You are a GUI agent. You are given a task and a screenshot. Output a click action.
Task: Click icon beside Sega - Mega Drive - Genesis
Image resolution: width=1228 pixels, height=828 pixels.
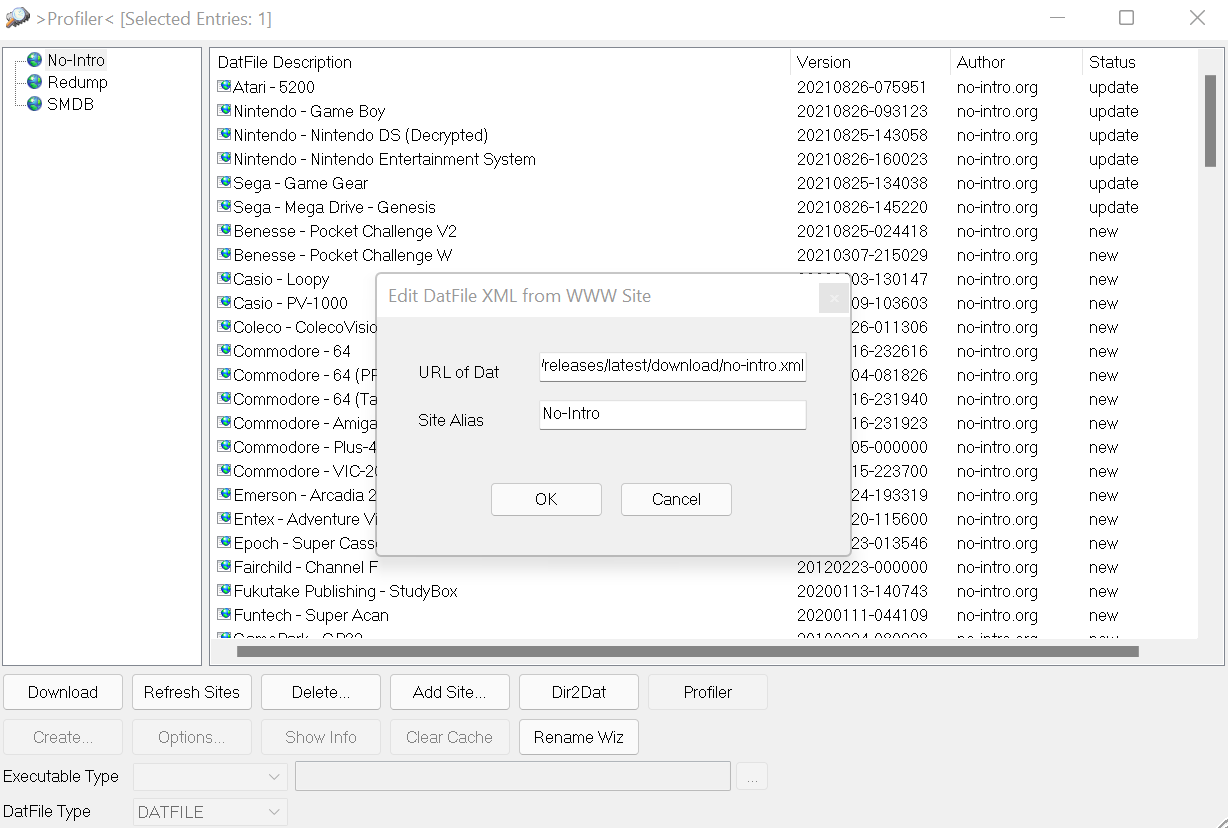pyautogui.click(x=225, y=206)
